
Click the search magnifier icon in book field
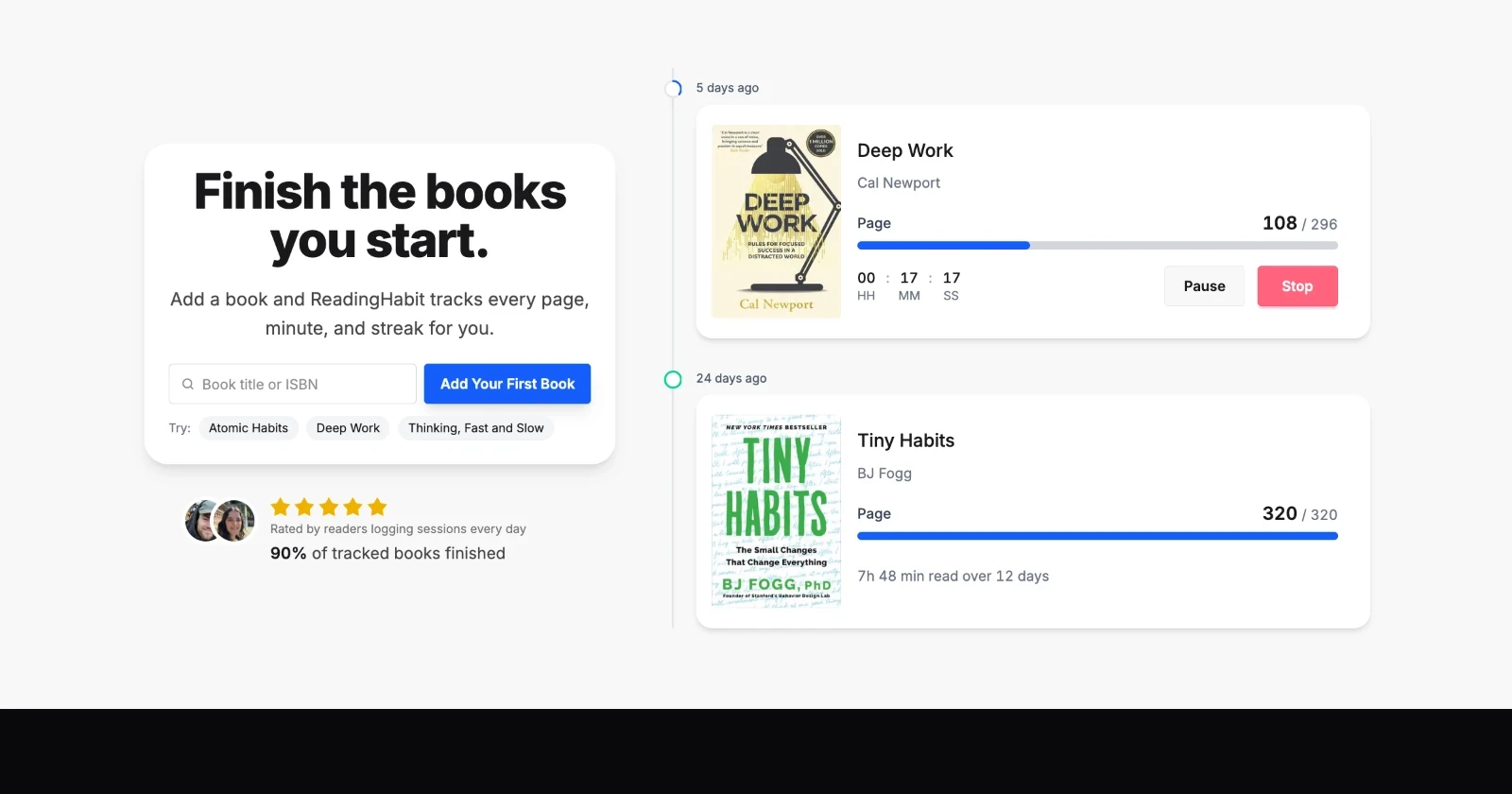(x=188, y=384)
